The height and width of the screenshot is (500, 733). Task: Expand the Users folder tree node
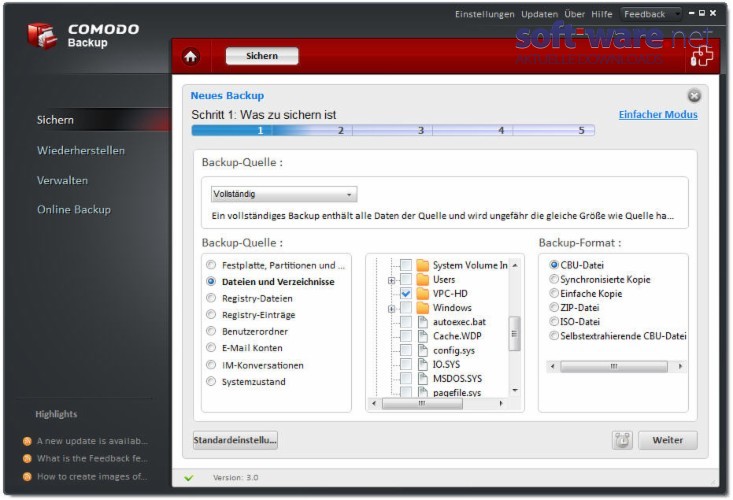pyautogui.click(x=391, y=280)
